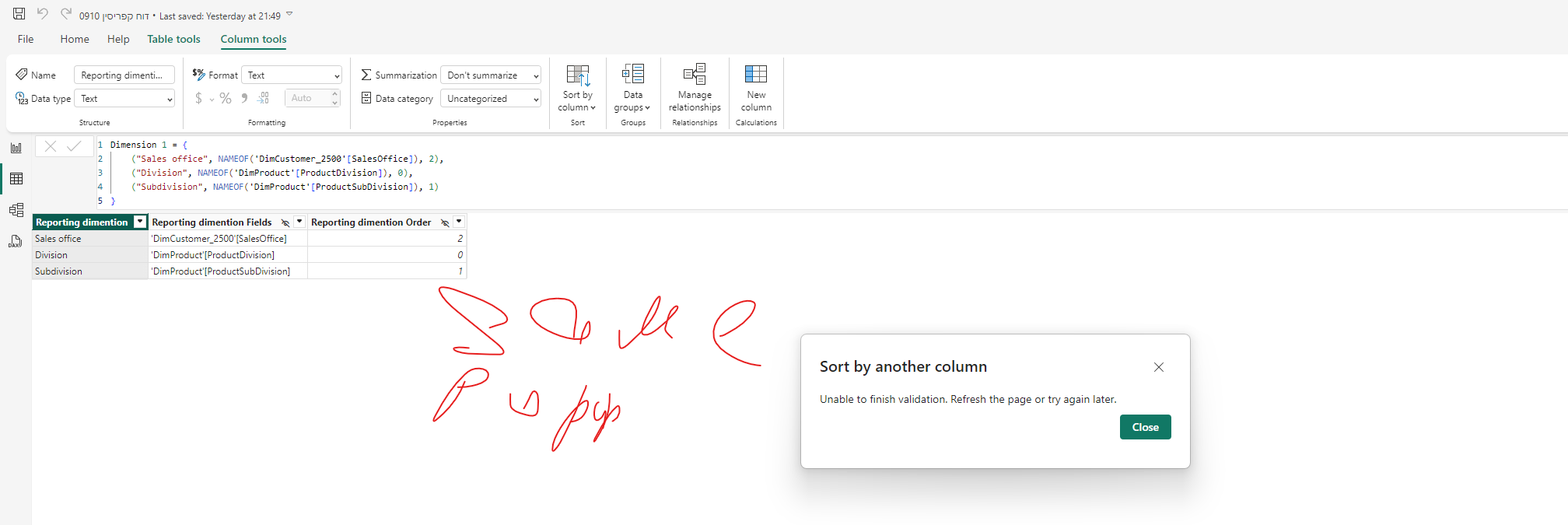Open the Format dropdown
This screenshot has width=1568, height=525.
click(x=292, y=75)
